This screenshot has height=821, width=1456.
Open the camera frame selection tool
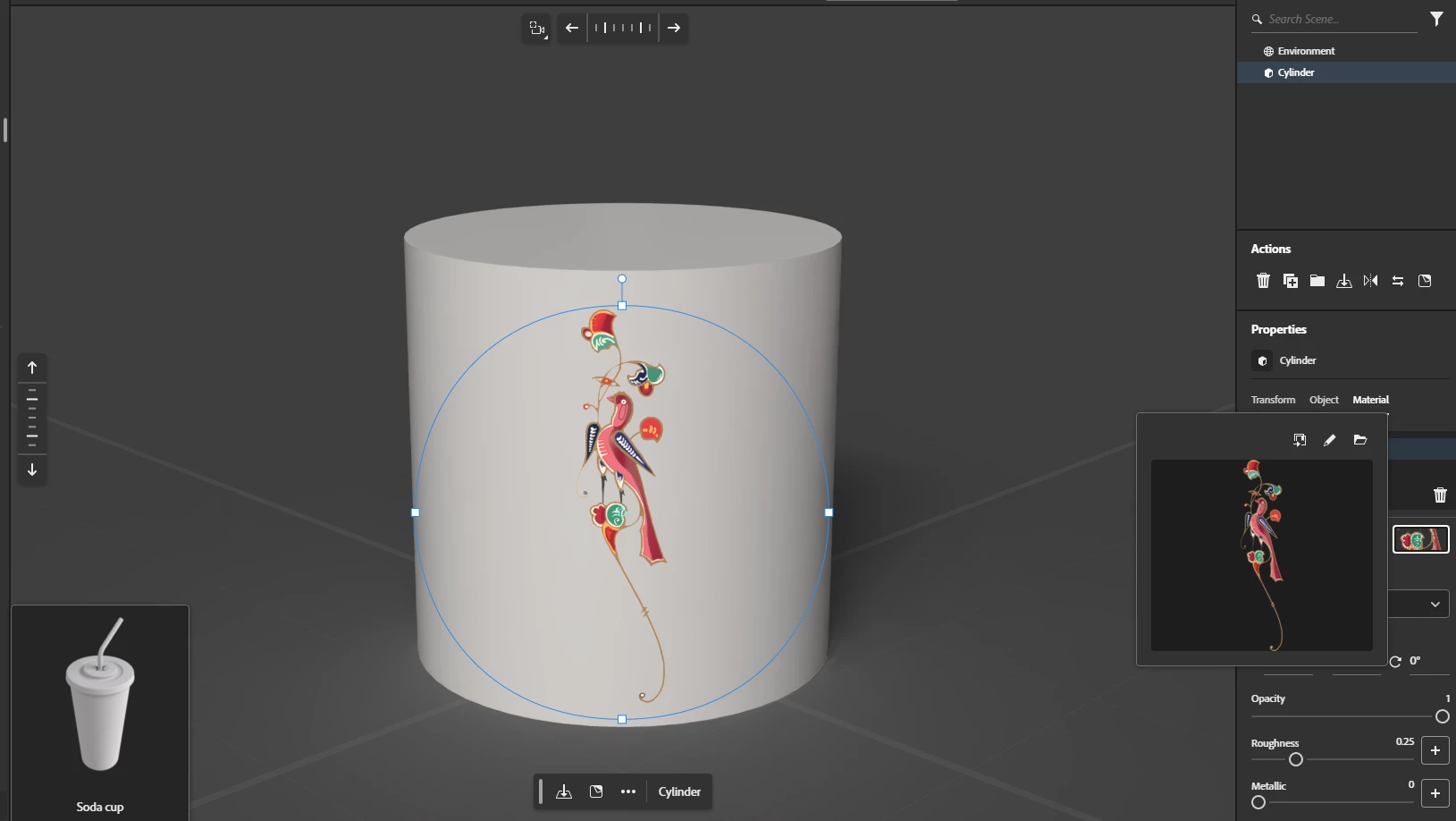[x=536, y=29]
